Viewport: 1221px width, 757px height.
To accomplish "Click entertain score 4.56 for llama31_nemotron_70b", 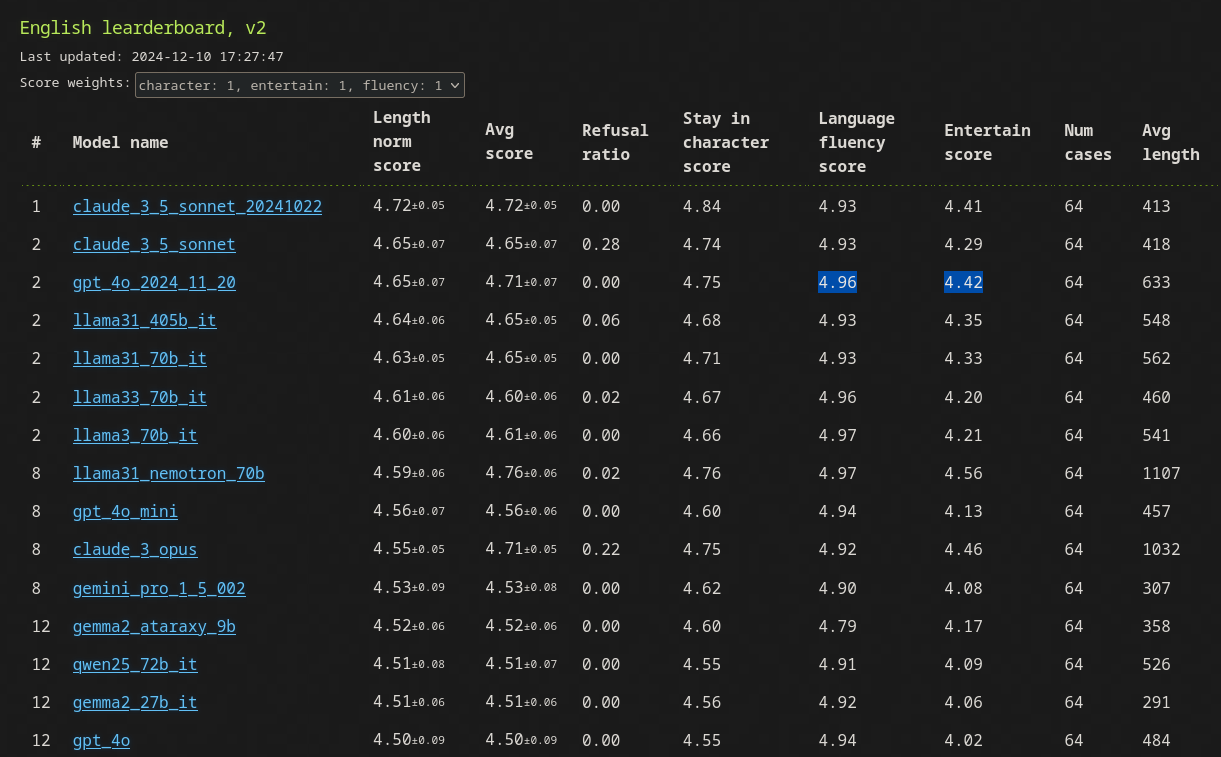I will coord(964,473).
